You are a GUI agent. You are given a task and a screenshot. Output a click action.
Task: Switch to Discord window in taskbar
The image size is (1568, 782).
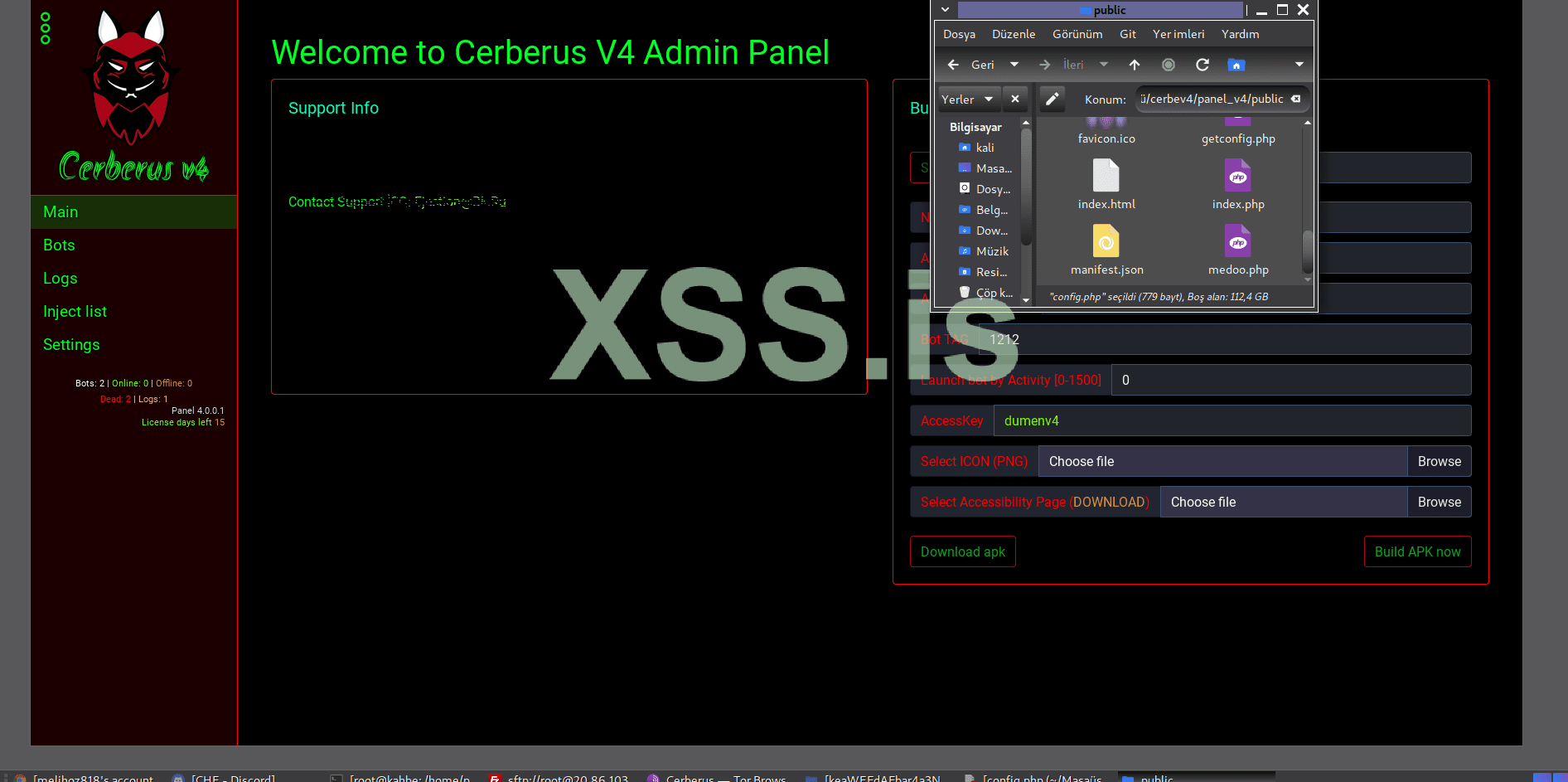pyautogui.click(x=224, y=777)
